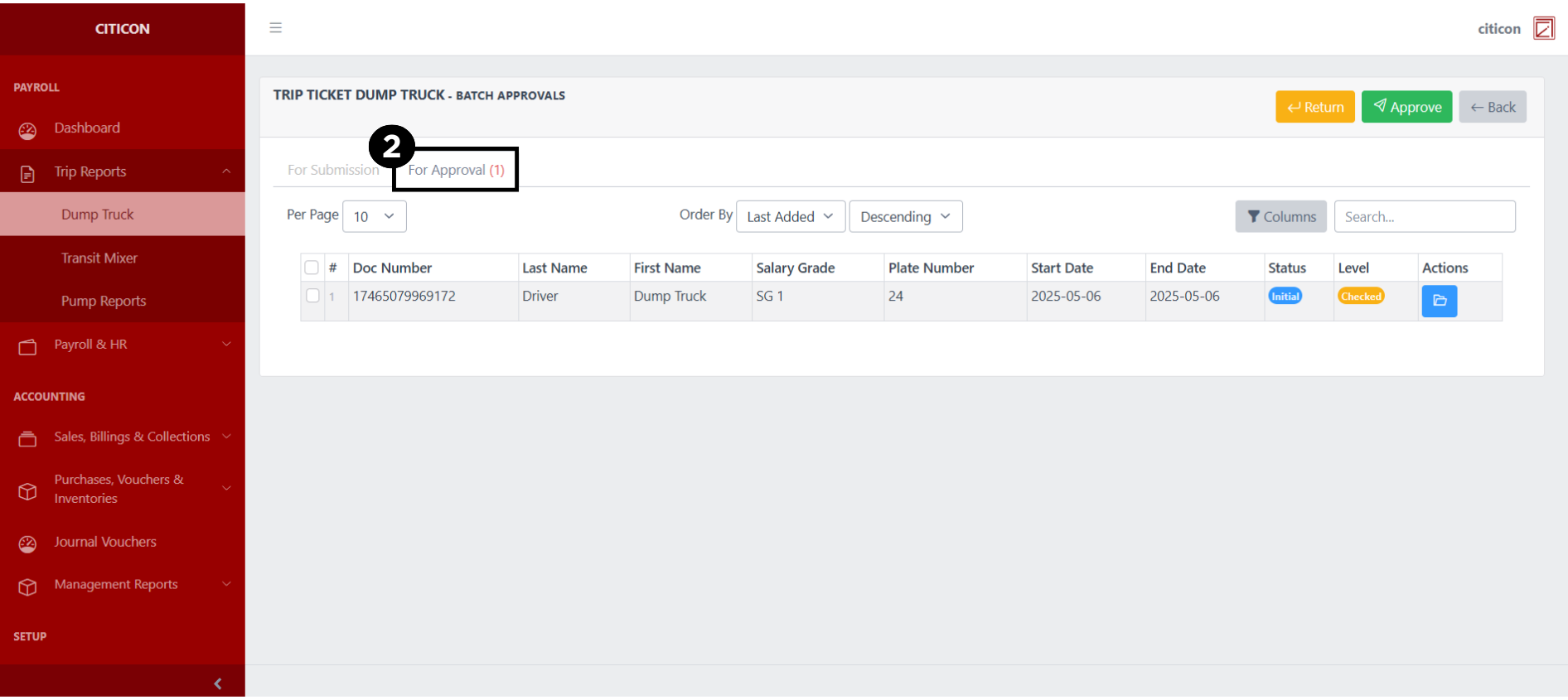Open the Per Page dropdown
Viewport: 1568px width, 700px height.
374,216
